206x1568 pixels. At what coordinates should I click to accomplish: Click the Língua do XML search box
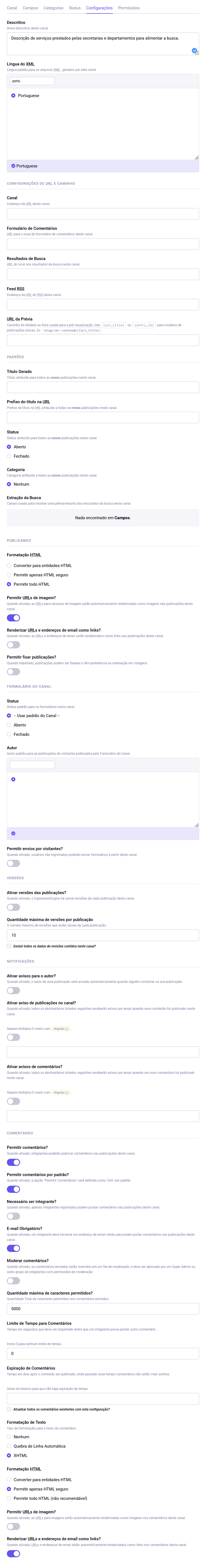32,80
